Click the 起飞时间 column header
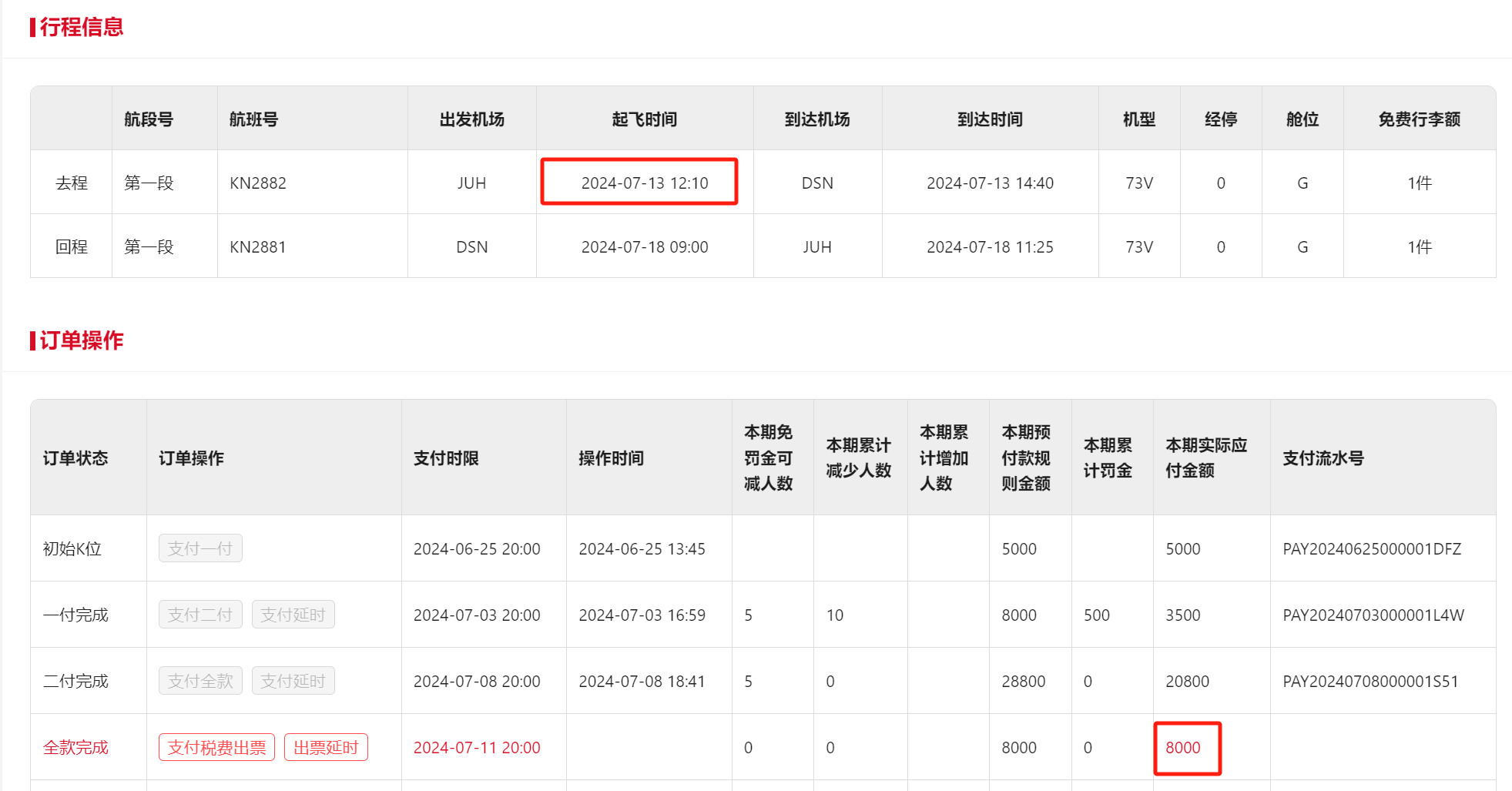Viewport: 1512px width, 791px height. (x=644, y=119)
